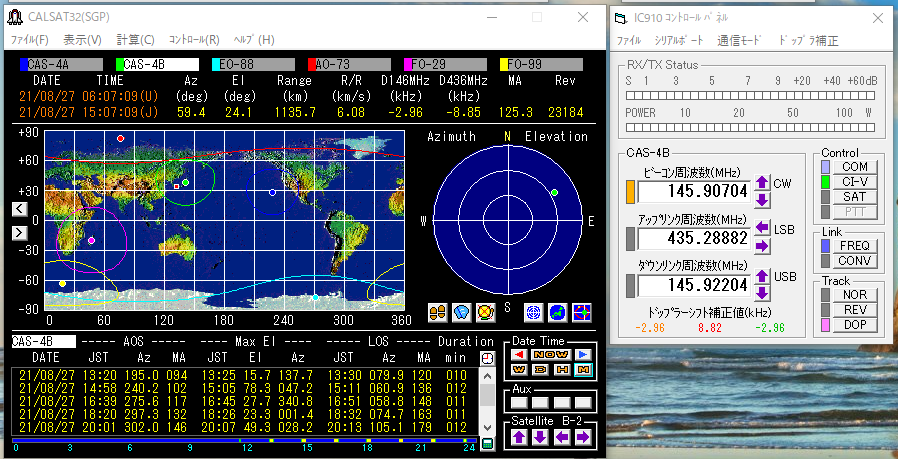The image size is (898, 459).
Task: Click Satellite up purple arrow
Action: 519,437
